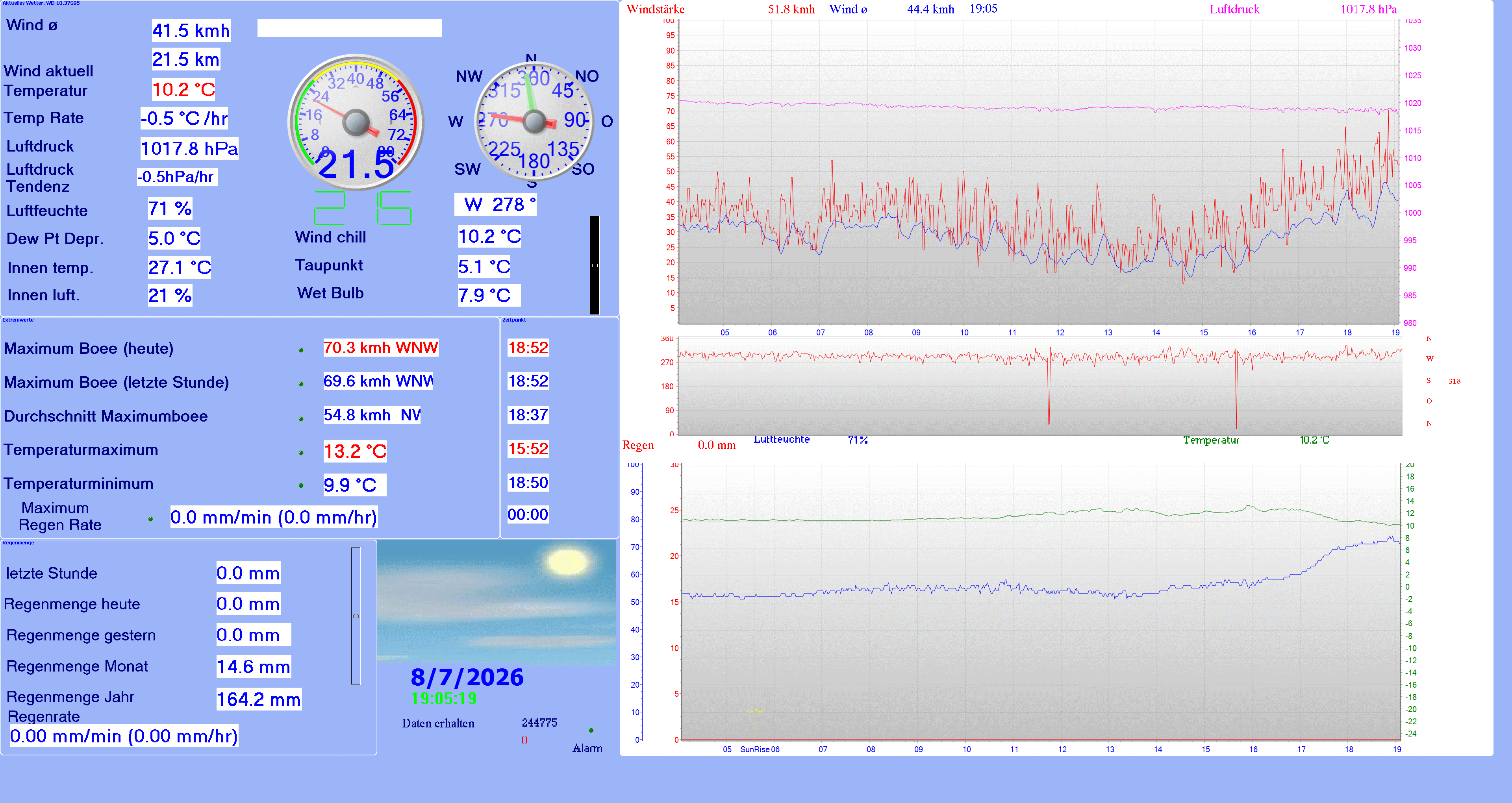Click the Temperaturminimum value 9.9 °C
1512x803 pixels.
coord(354,485)
